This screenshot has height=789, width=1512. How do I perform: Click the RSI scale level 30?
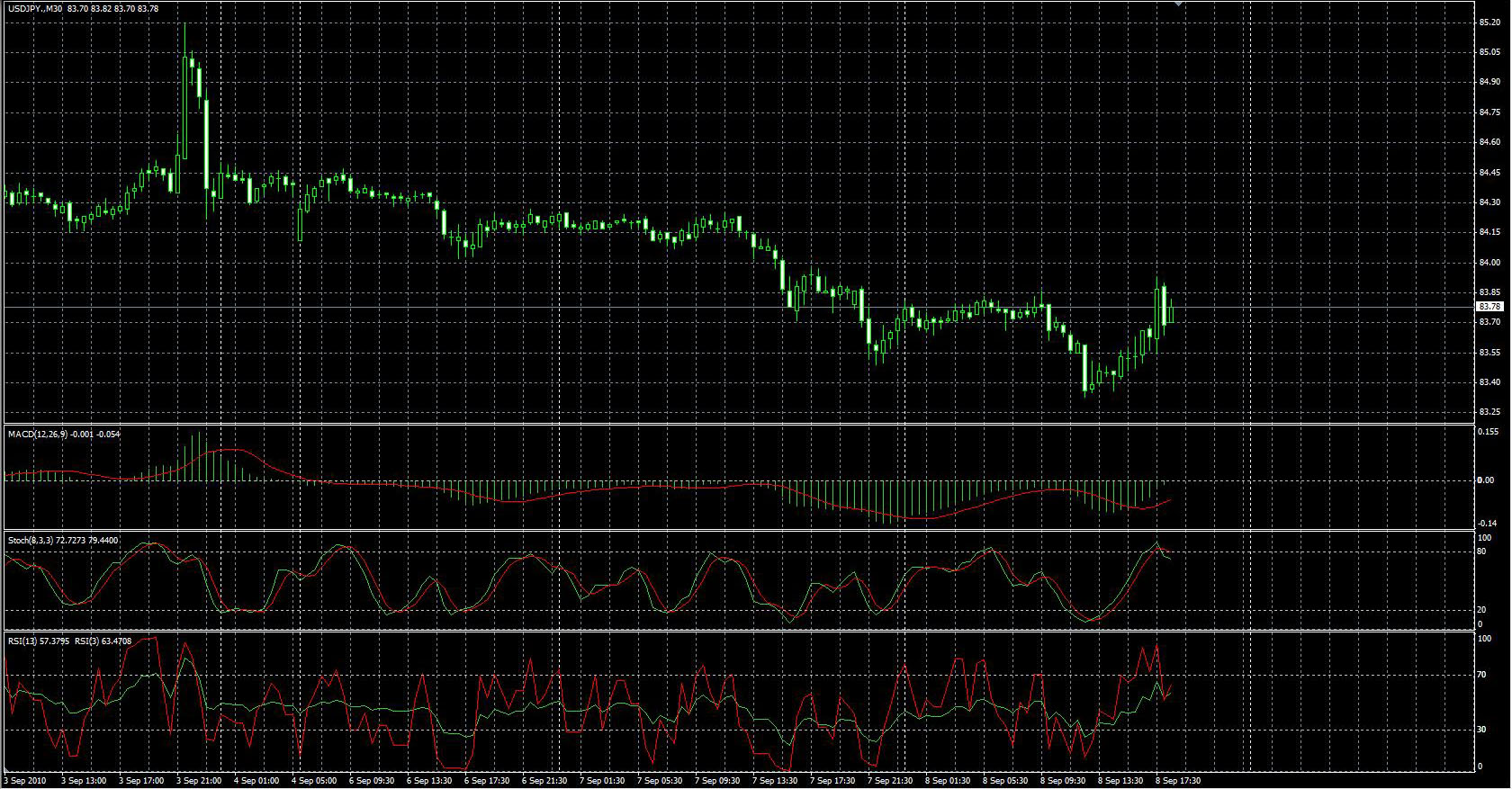tap(1483, 730)
